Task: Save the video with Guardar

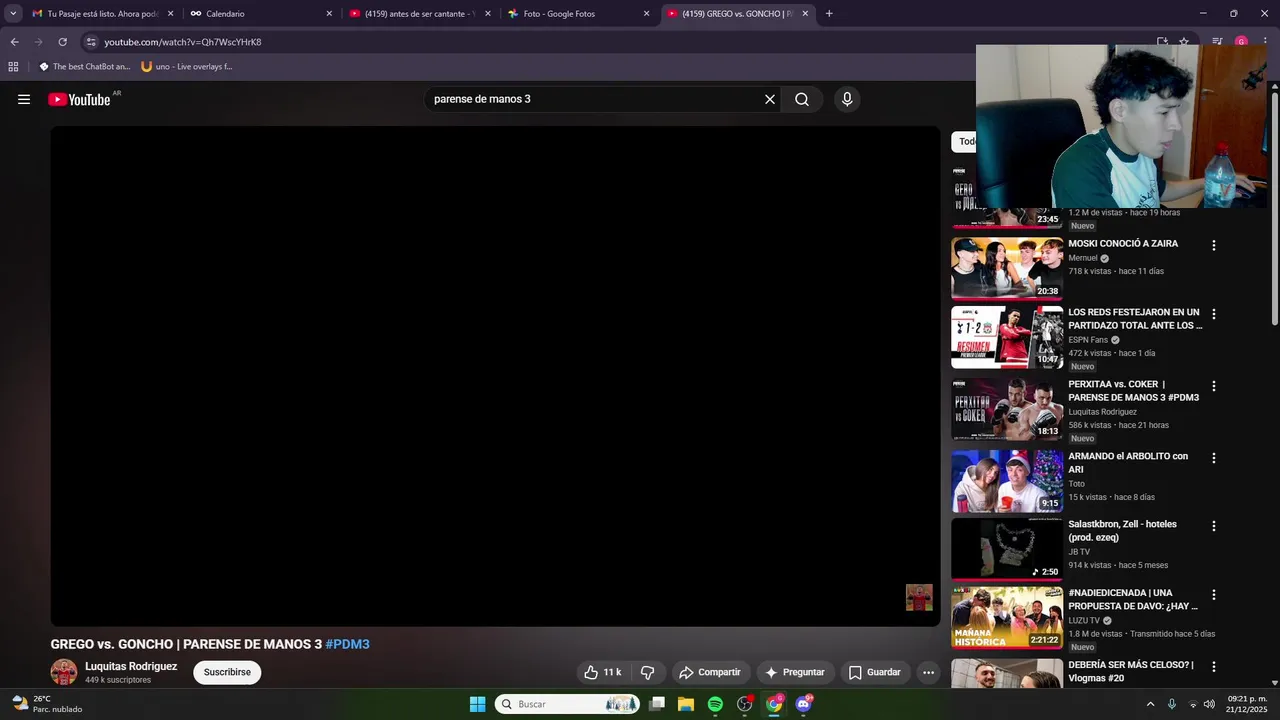Action: tap(875, 672)
